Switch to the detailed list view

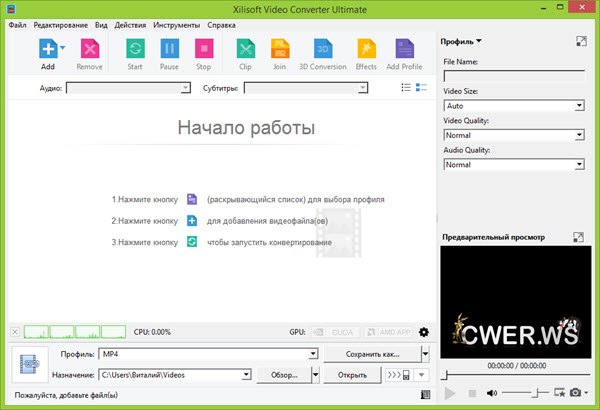click(x=407, y=88)
